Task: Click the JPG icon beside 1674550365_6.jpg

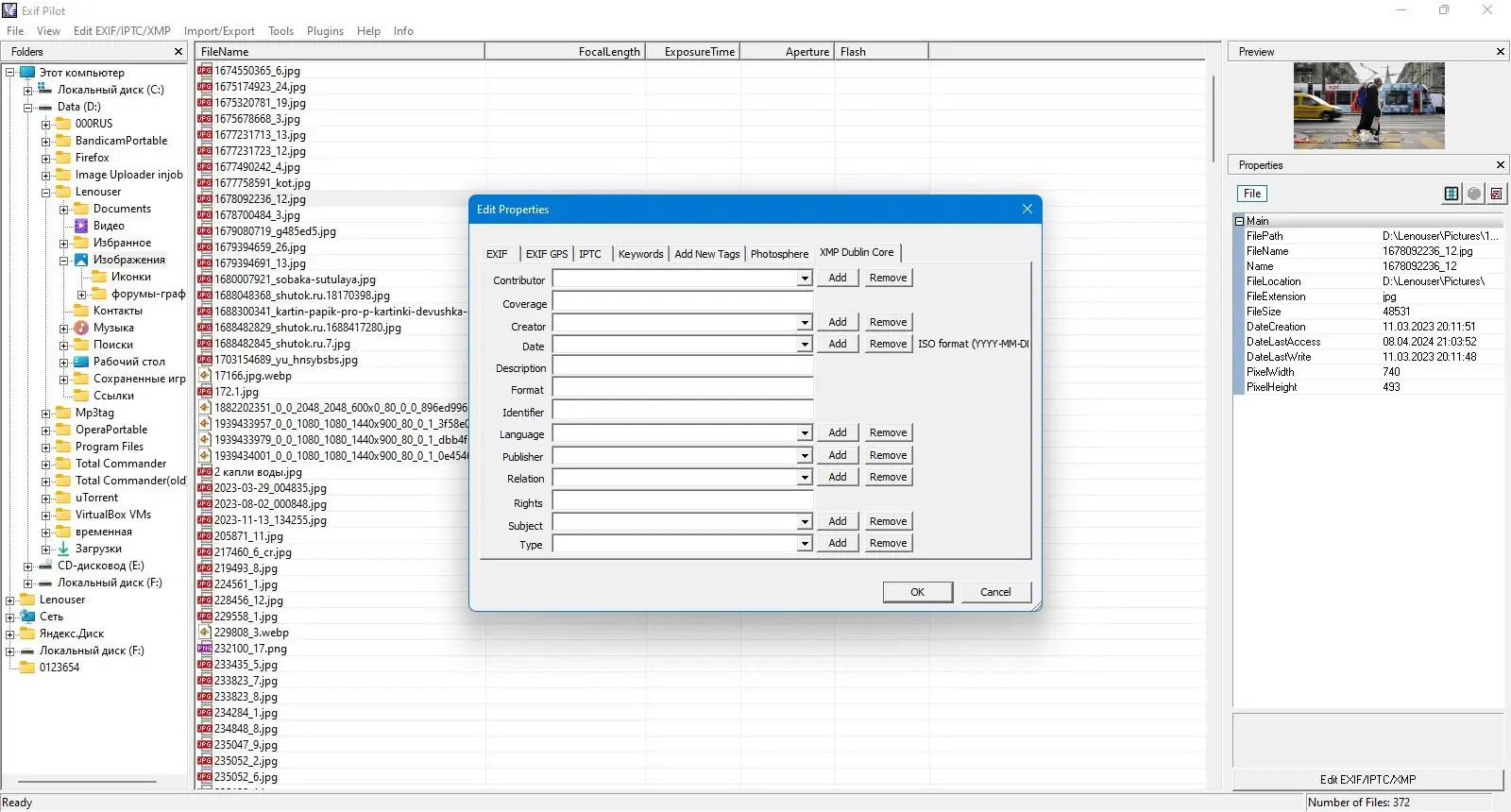Action: click(204, 70)
